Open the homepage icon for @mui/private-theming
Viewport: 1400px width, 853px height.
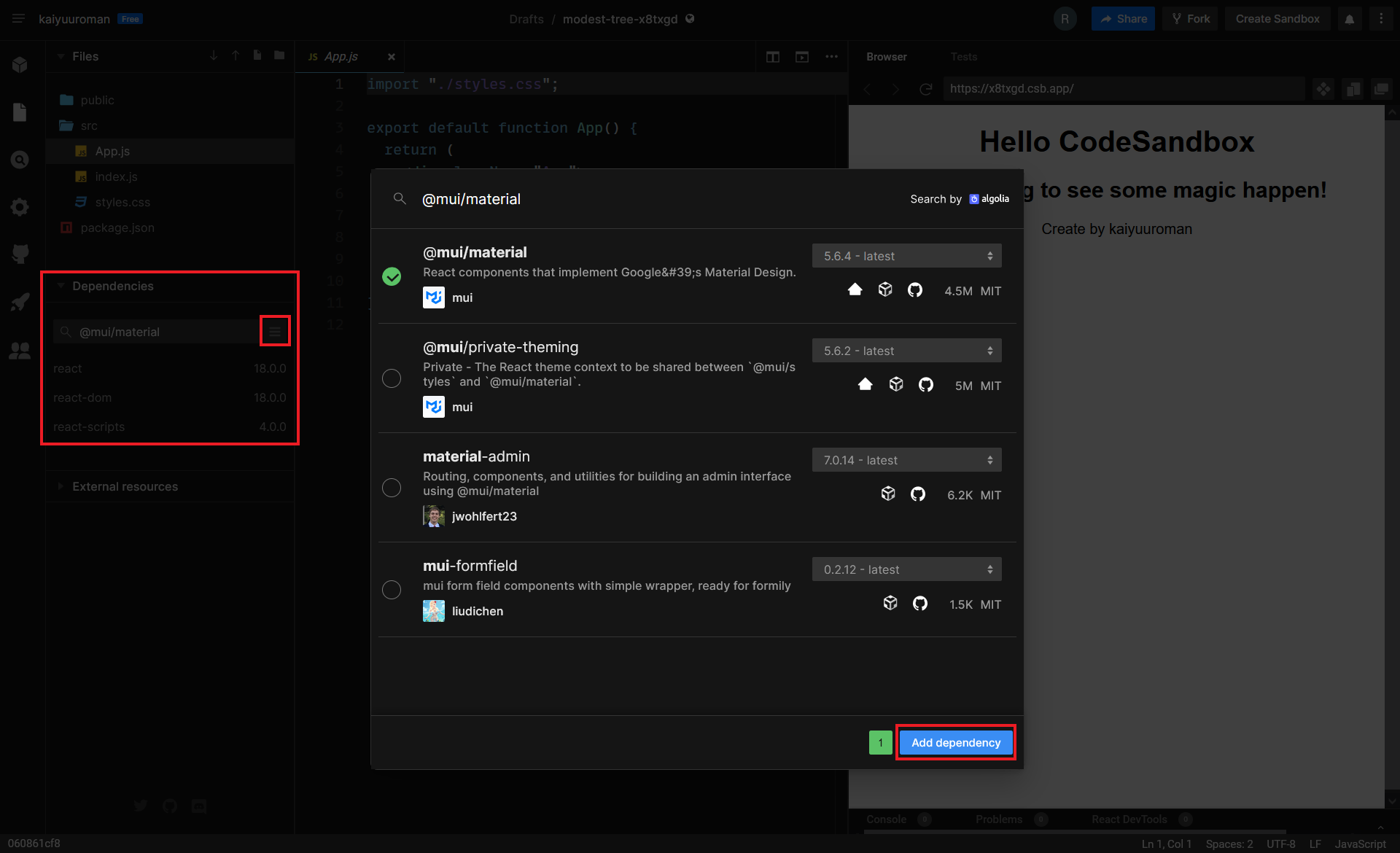[x=865, y=384]
